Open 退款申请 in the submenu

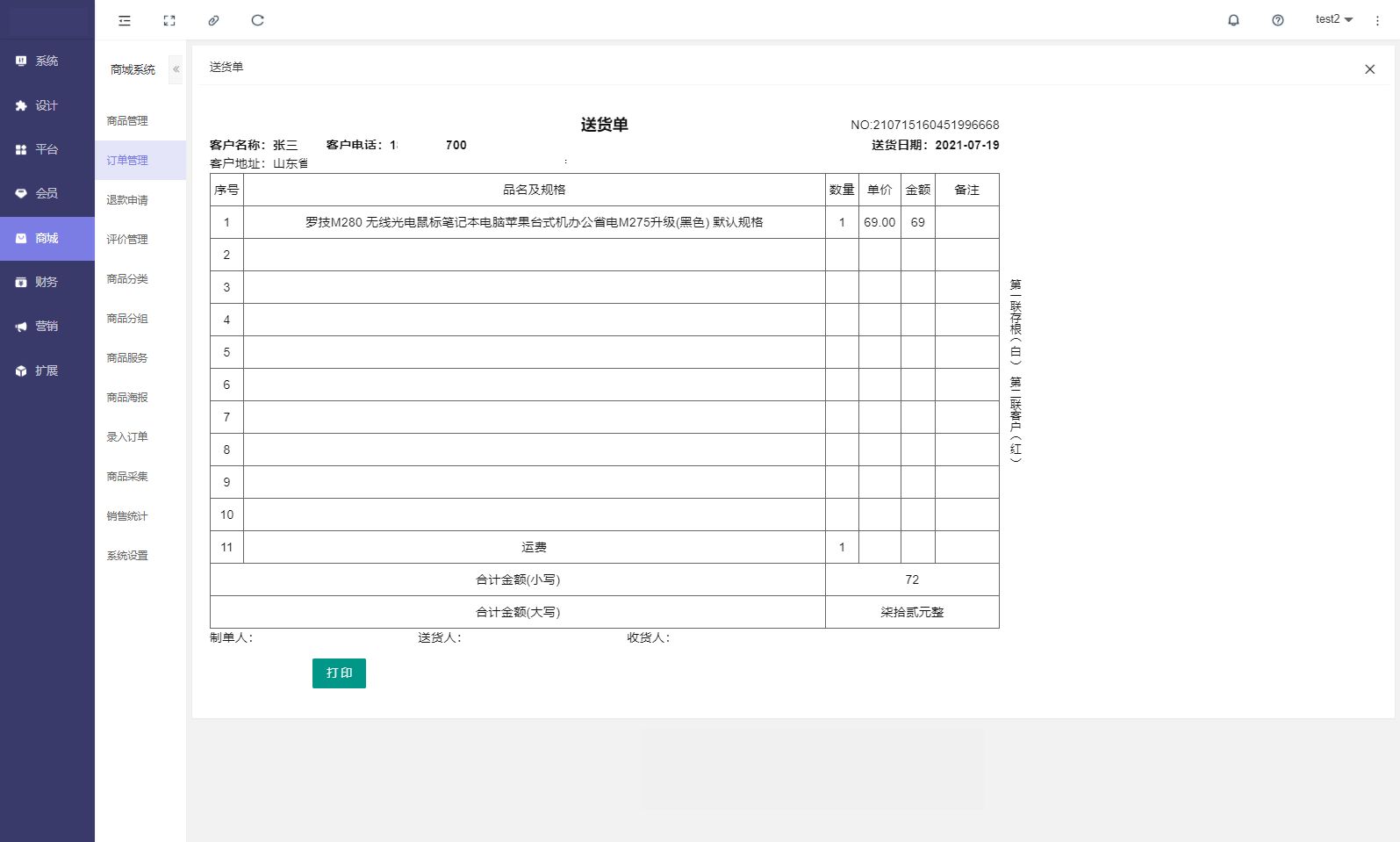(x=127, y=200)
